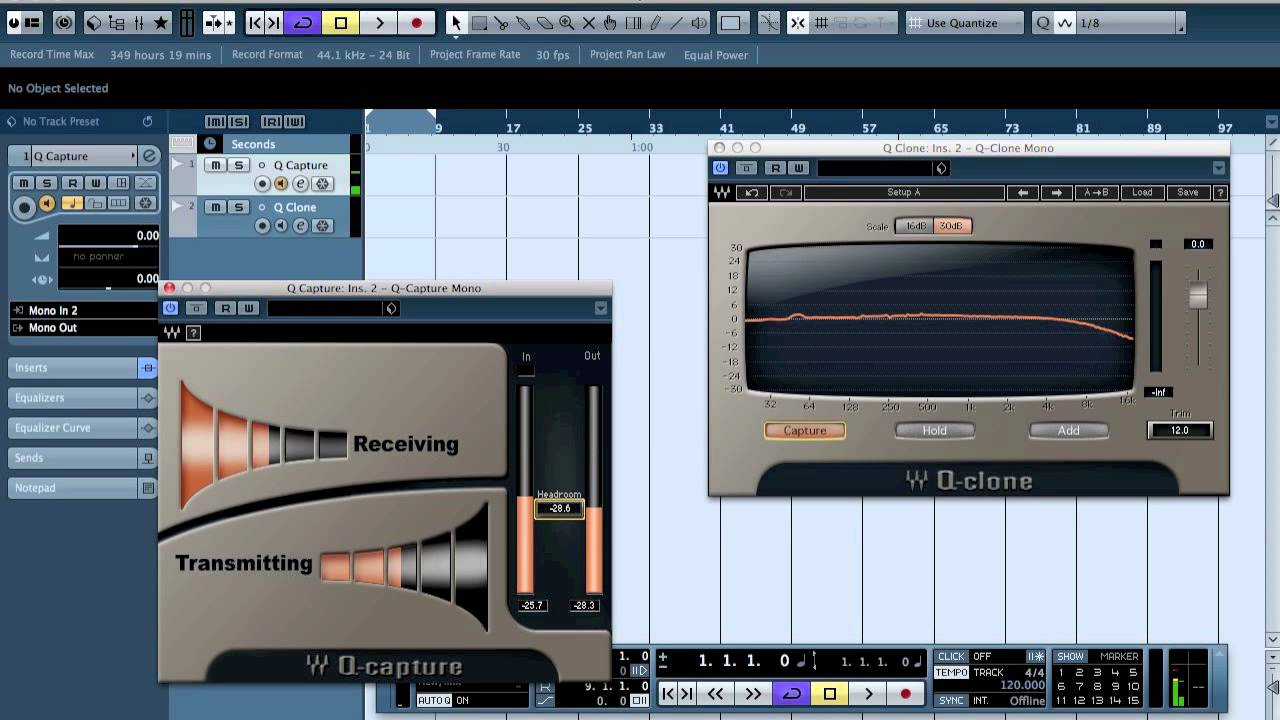Solo the Q Capture track in track list
1280x720 pixels.
[x=238, y=165]
